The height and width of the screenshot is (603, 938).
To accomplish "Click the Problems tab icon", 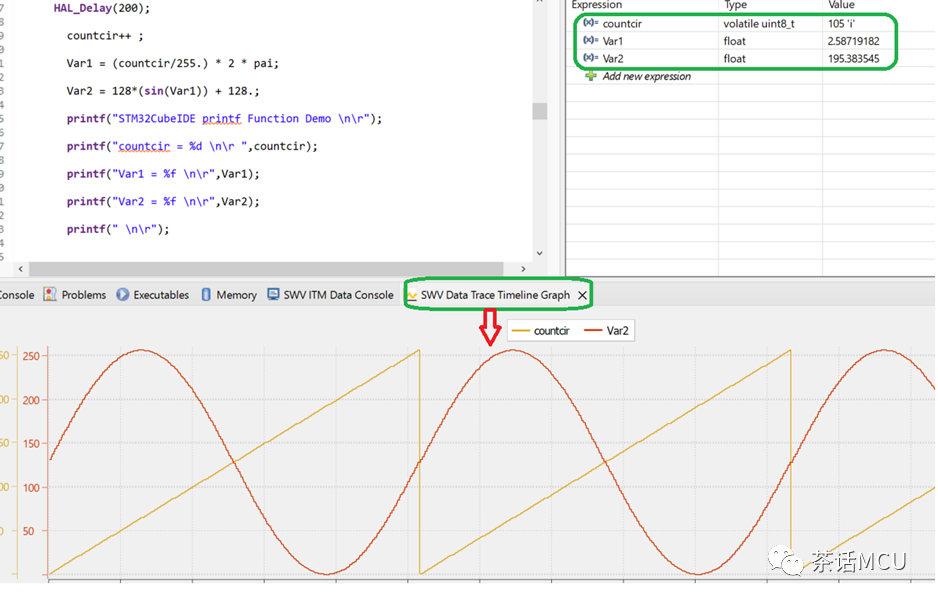I will (x=50, y=294).
